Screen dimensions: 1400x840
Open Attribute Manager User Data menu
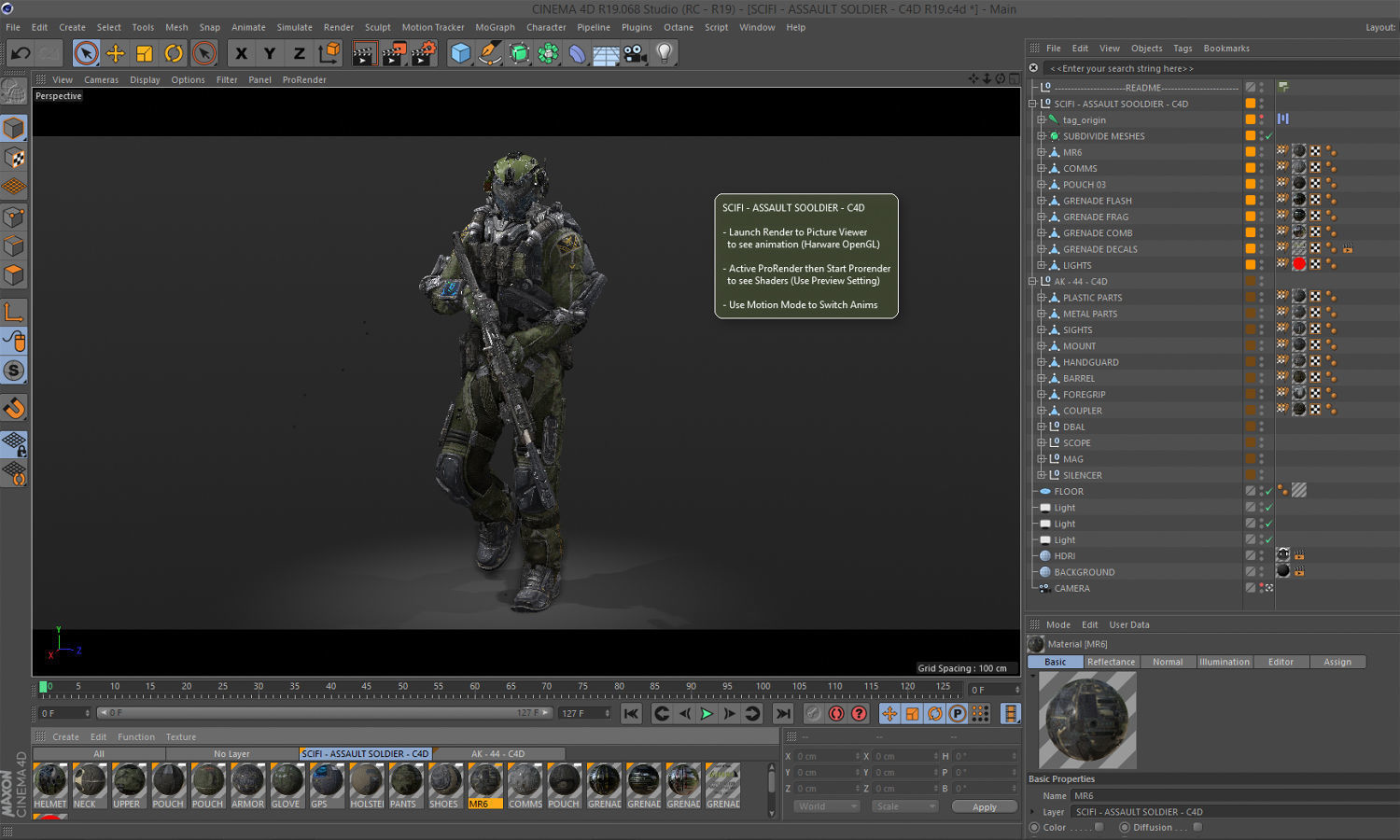[x=1129, y=624]
